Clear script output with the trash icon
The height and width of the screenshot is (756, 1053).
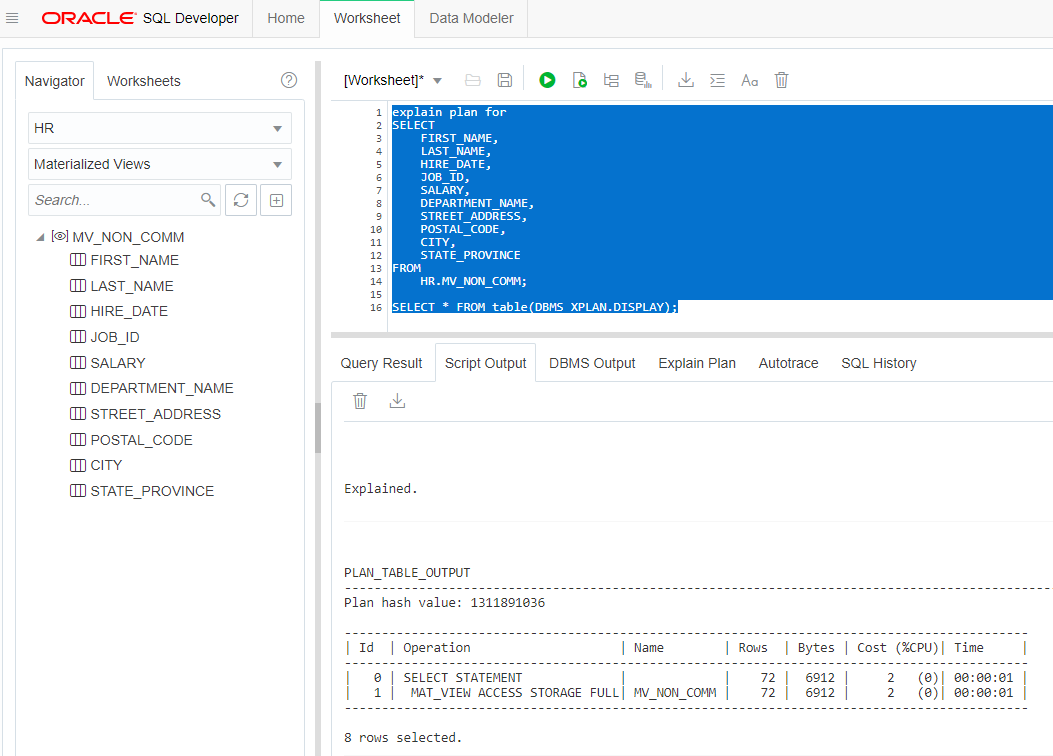[360, 401]
